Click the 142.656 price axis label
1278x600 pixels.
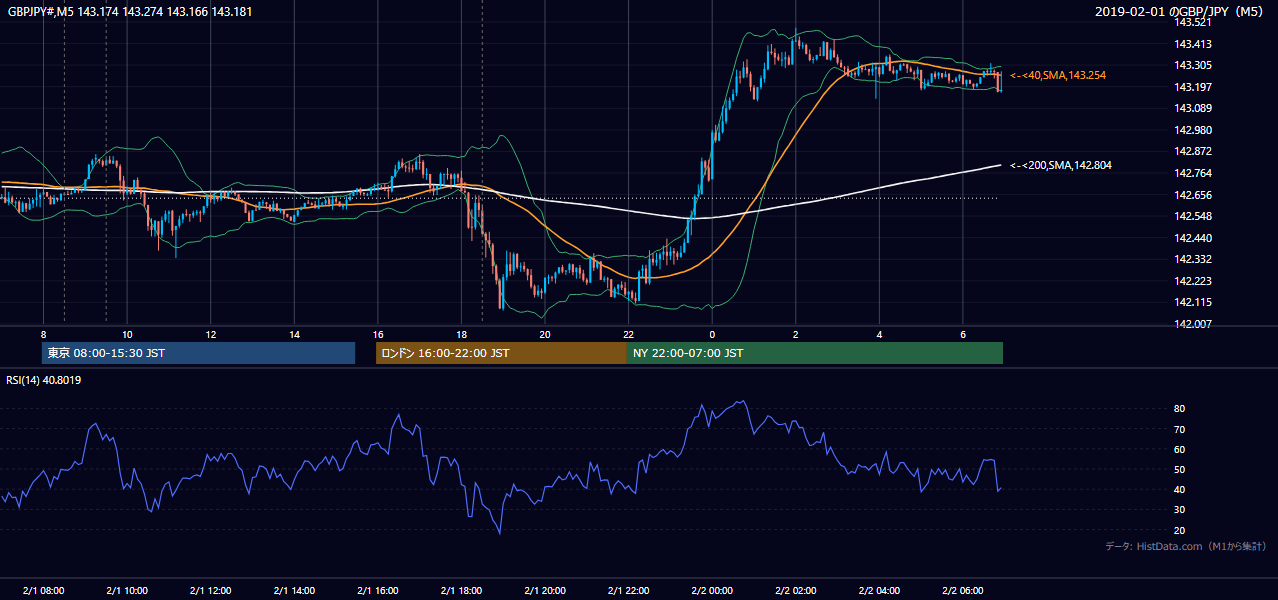click(1192, 195)
